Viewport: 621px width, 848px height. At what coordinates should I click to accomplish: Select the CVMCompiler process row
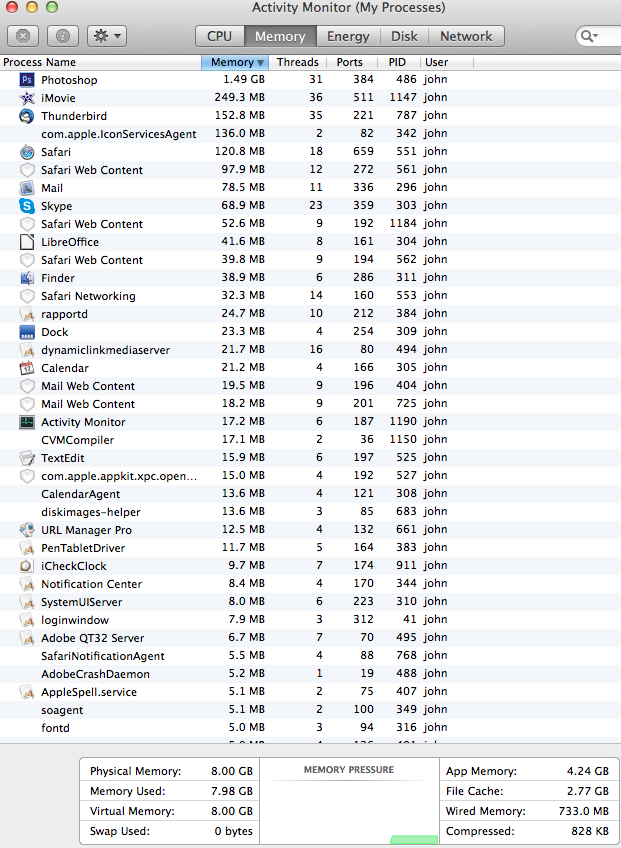[x=310, y=440]
